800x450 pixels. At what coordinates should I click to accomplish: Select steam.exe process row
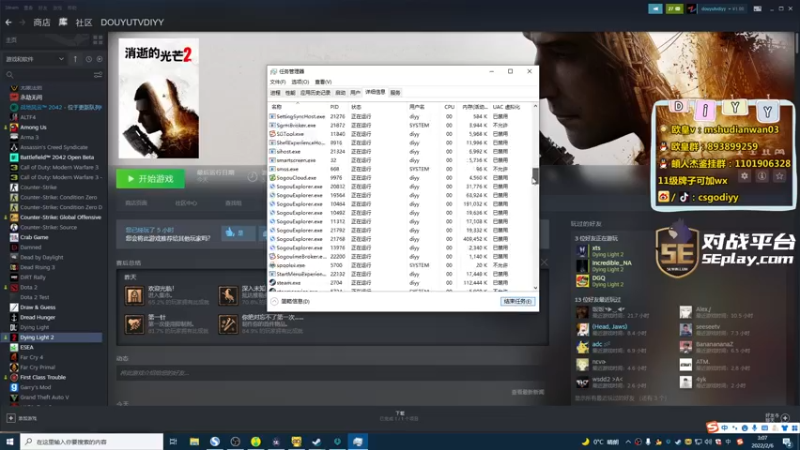(402, 283)
